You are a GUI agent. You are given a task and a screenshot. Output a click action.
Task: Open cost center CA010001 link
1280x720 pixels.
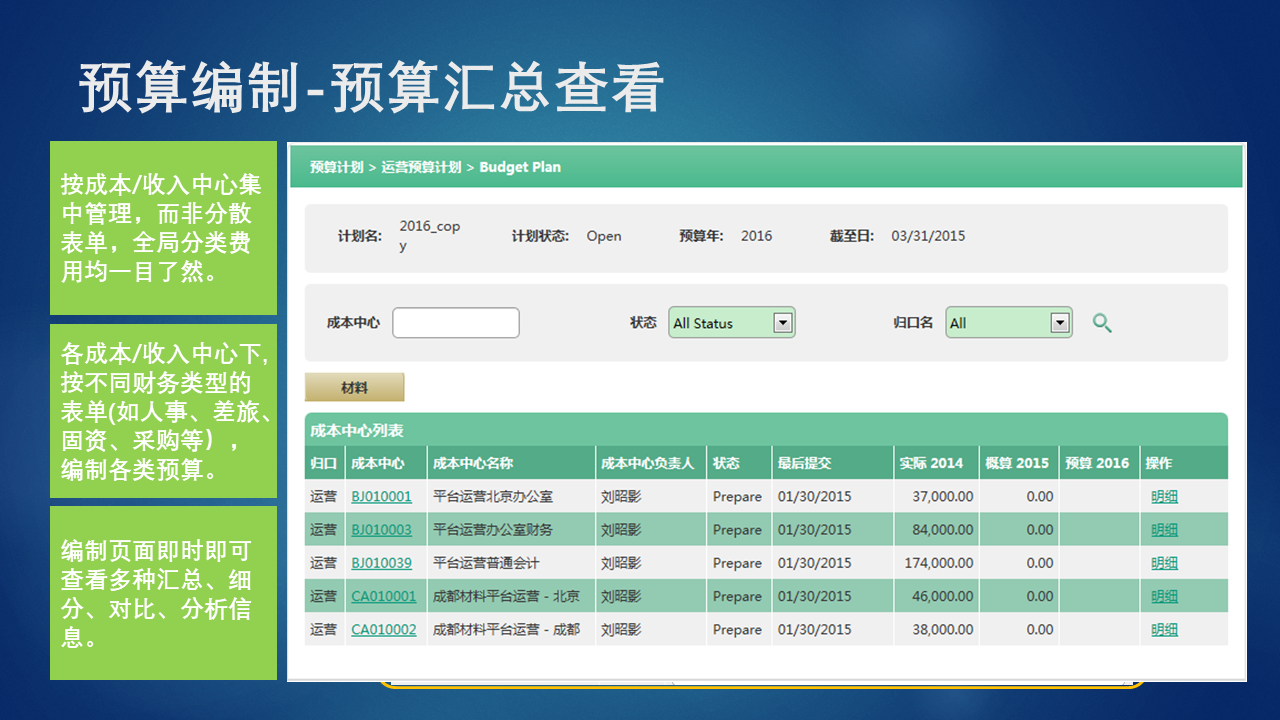(383, 596)
